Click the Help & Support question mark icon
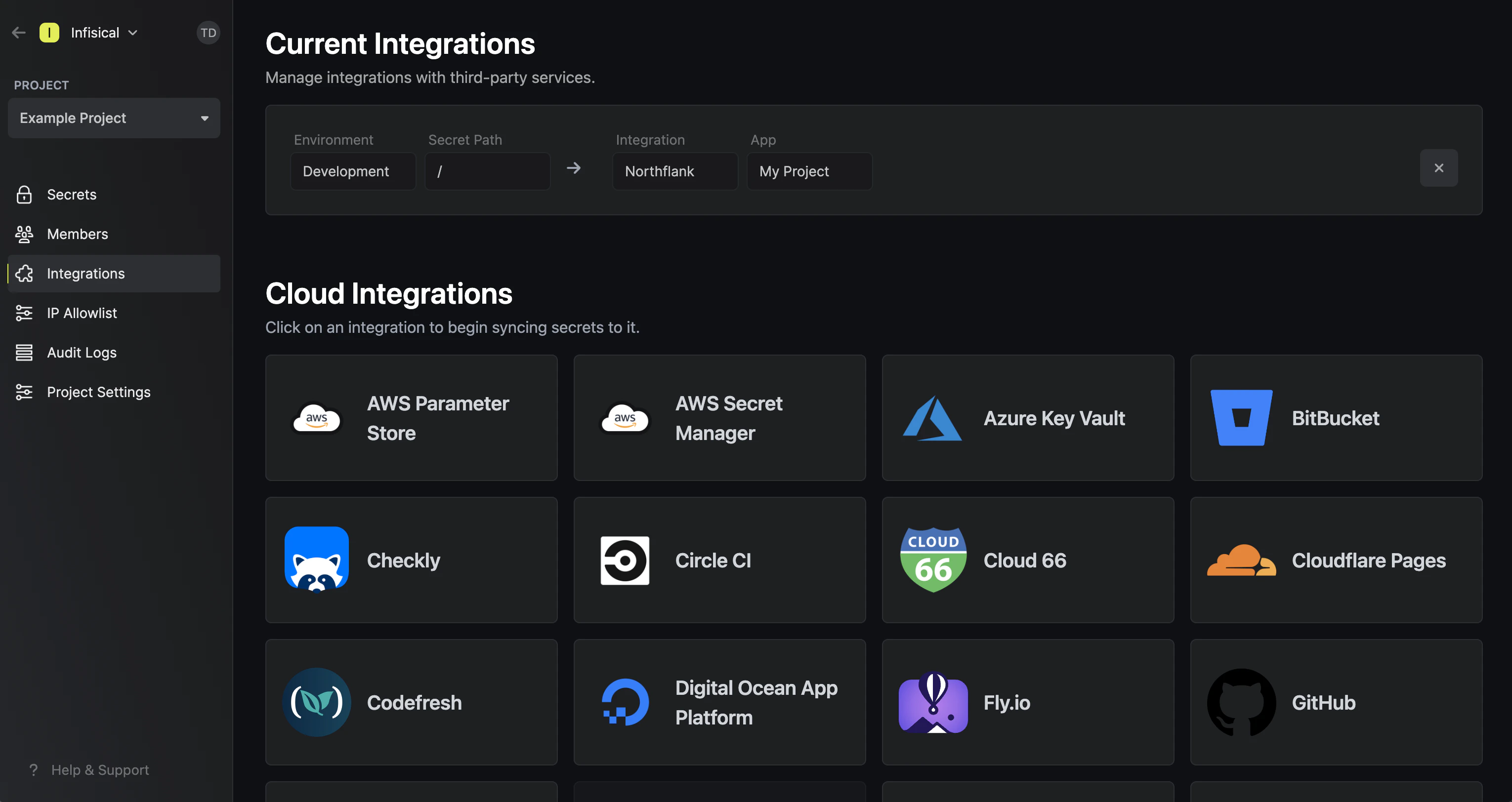The image size is (1512, 802). coord(34,770)
